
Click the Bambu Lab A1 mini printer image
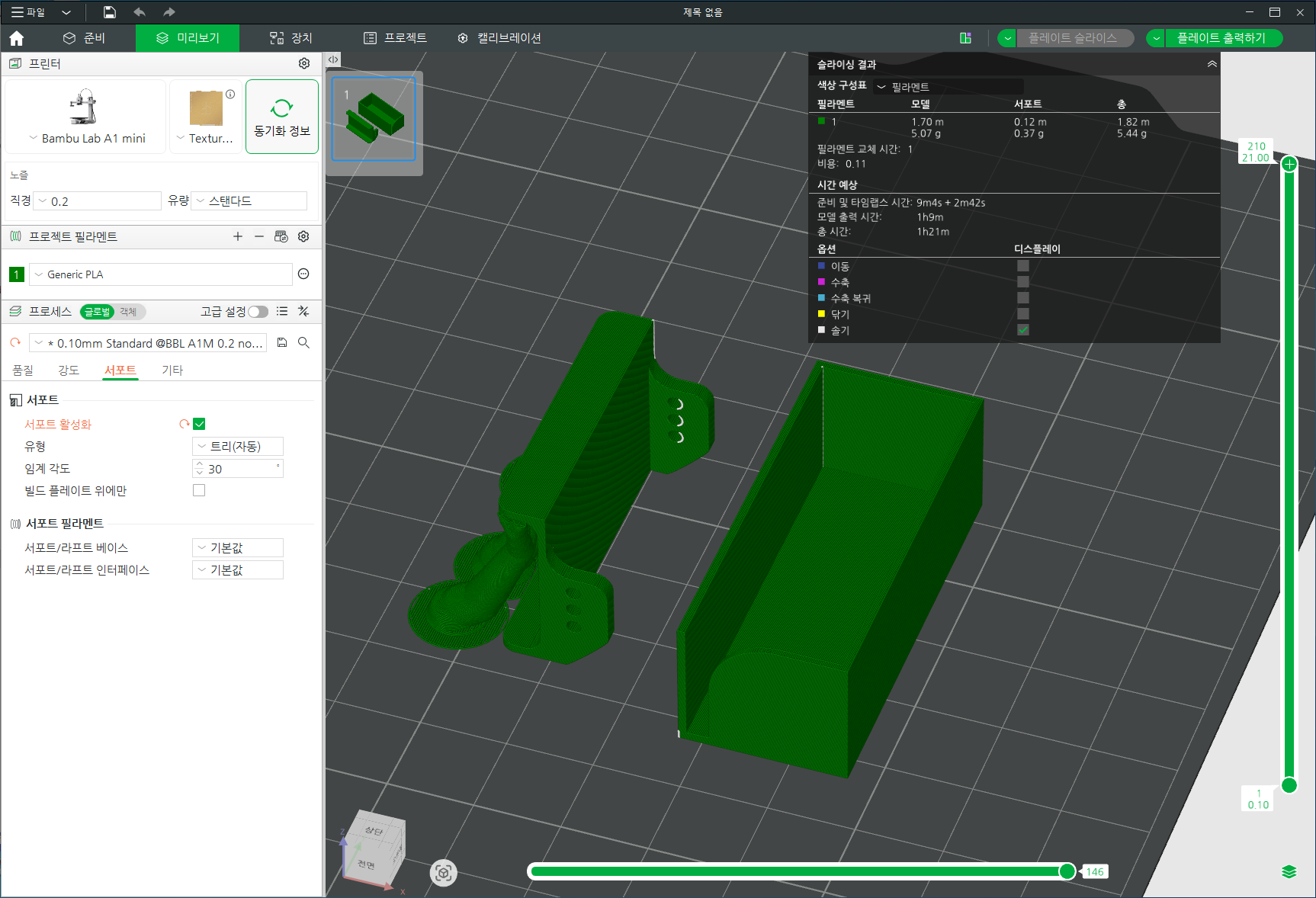(x=83, y=107)
